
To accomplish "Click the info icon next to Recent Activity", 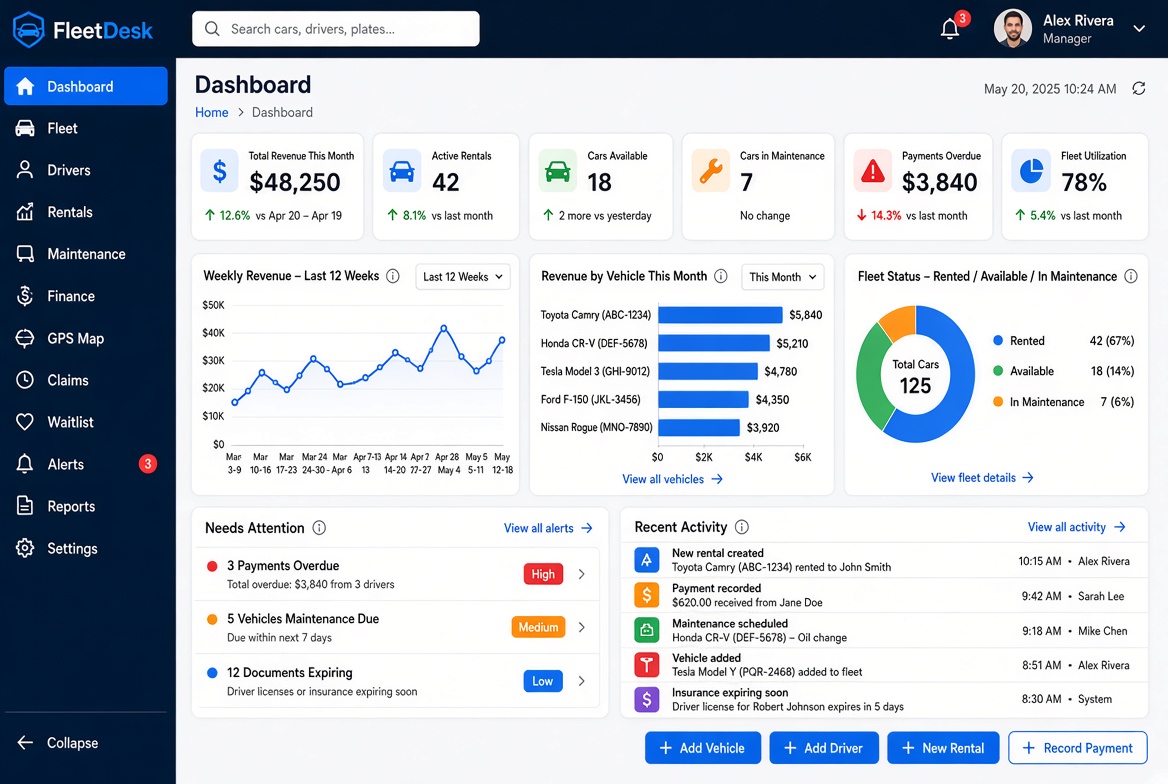I will [x=741, y=527].
